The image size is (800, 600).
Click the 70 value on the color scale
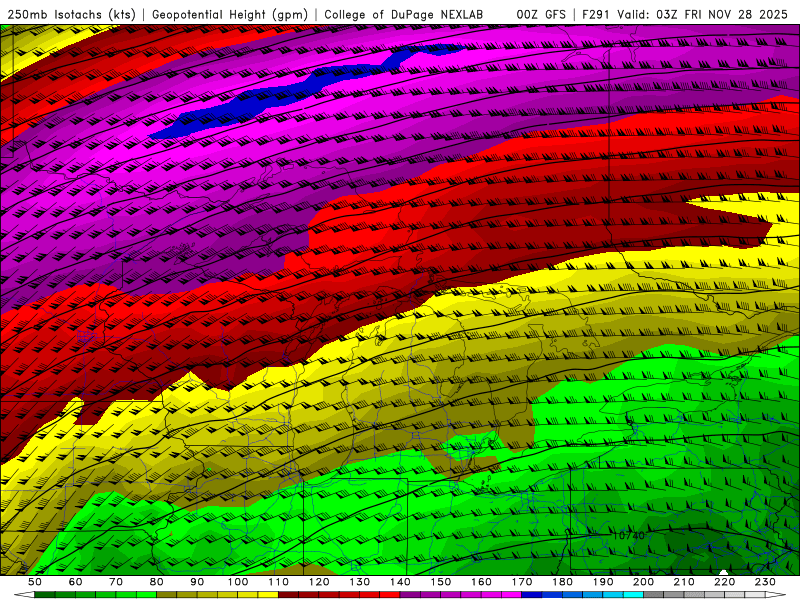point(116,582)
